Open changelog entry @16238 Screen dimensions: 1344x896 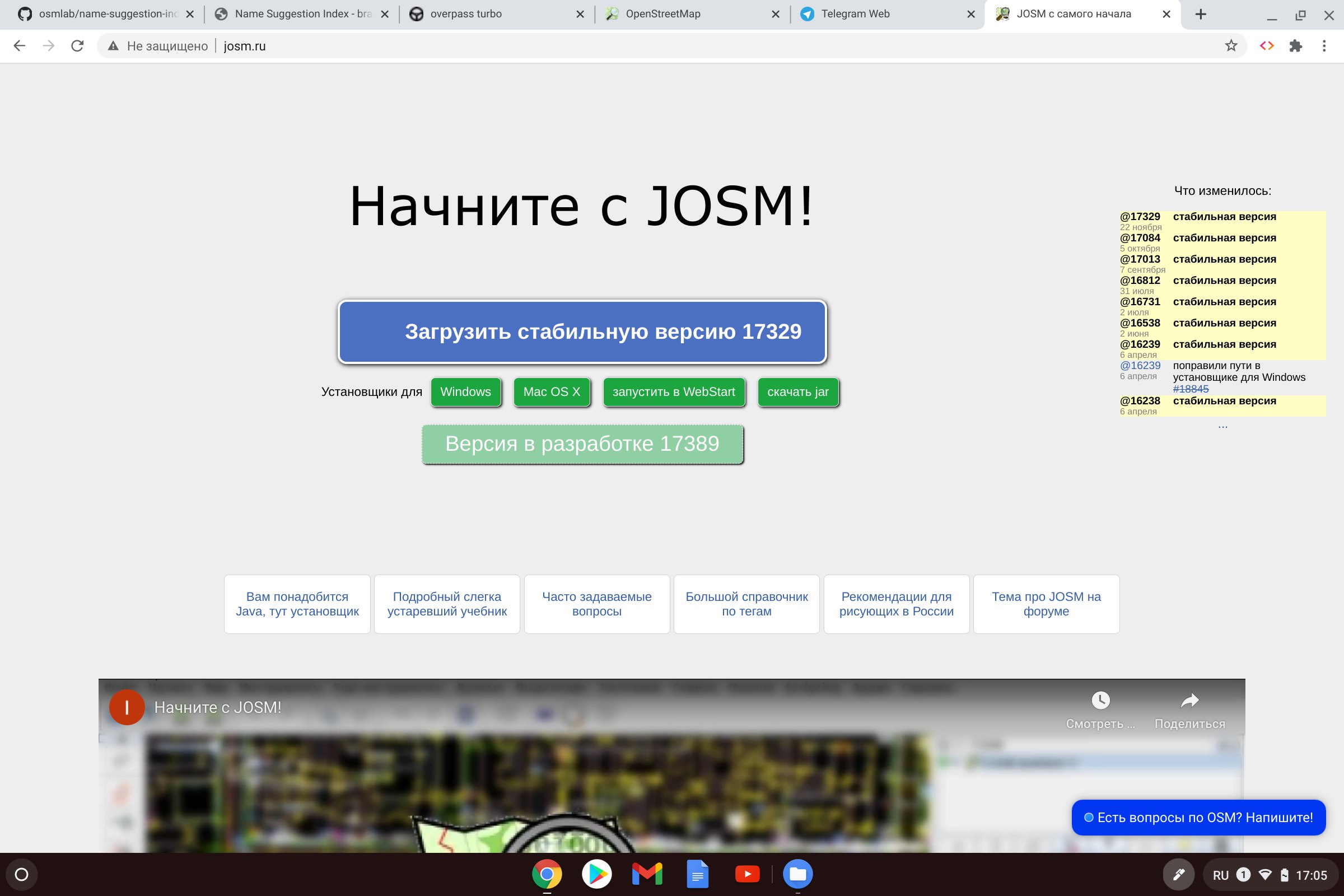click(1140, 400)
